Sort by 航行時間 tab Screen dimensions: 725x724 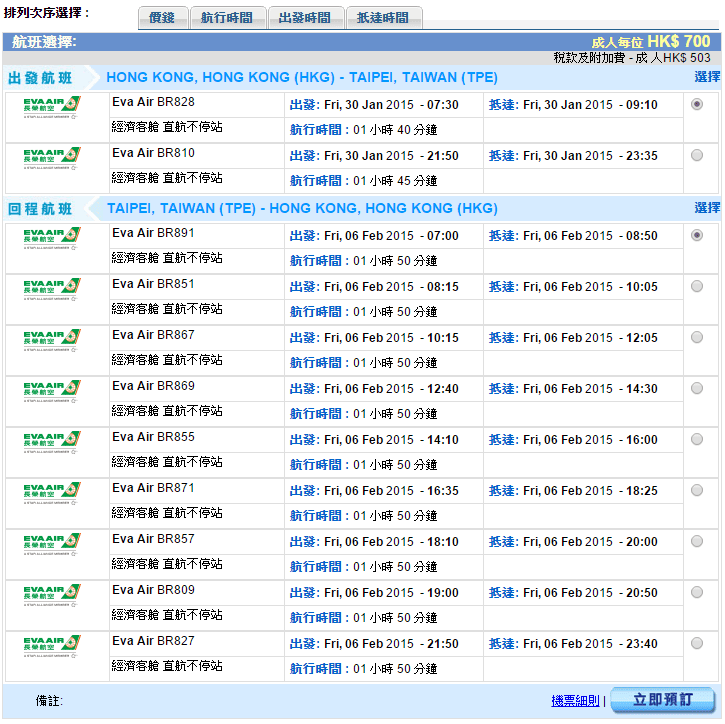coord(227,18)
